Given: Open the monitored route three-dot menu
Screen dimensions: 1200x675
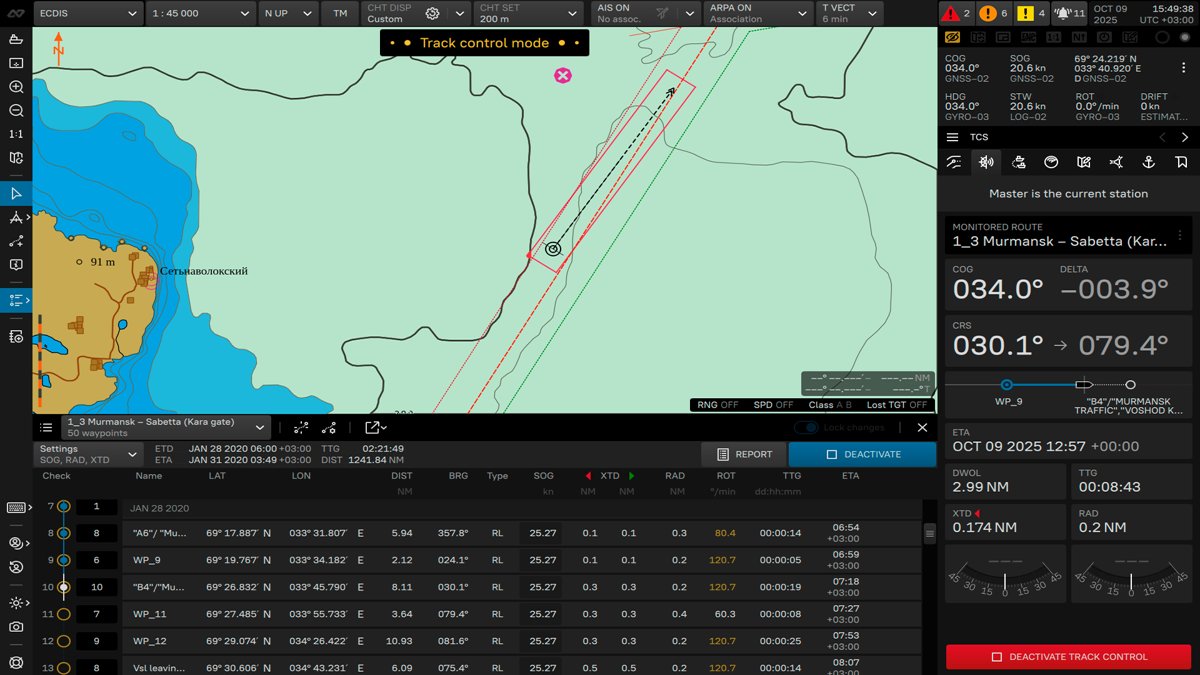Looking at the screenshot, I should (1180, 236).
